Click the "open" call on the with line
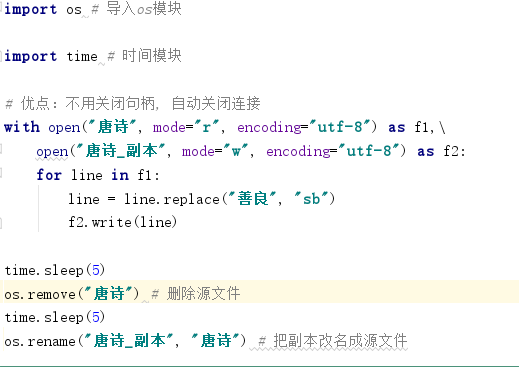Viewport: 519px width, 370px height. click(64, 127)
